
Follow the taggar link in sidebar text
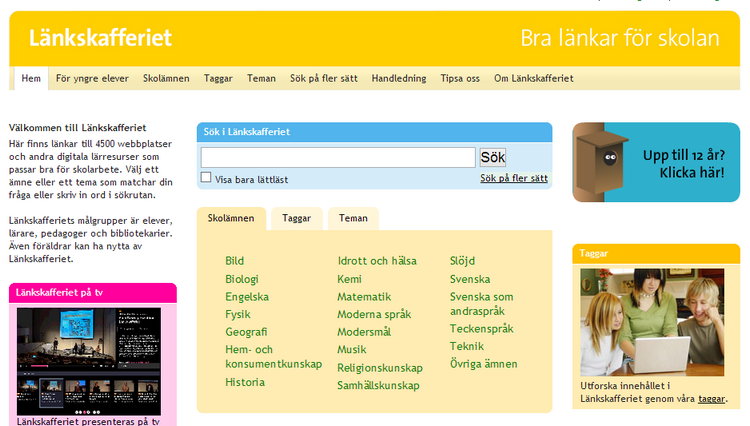click(712, 399)
